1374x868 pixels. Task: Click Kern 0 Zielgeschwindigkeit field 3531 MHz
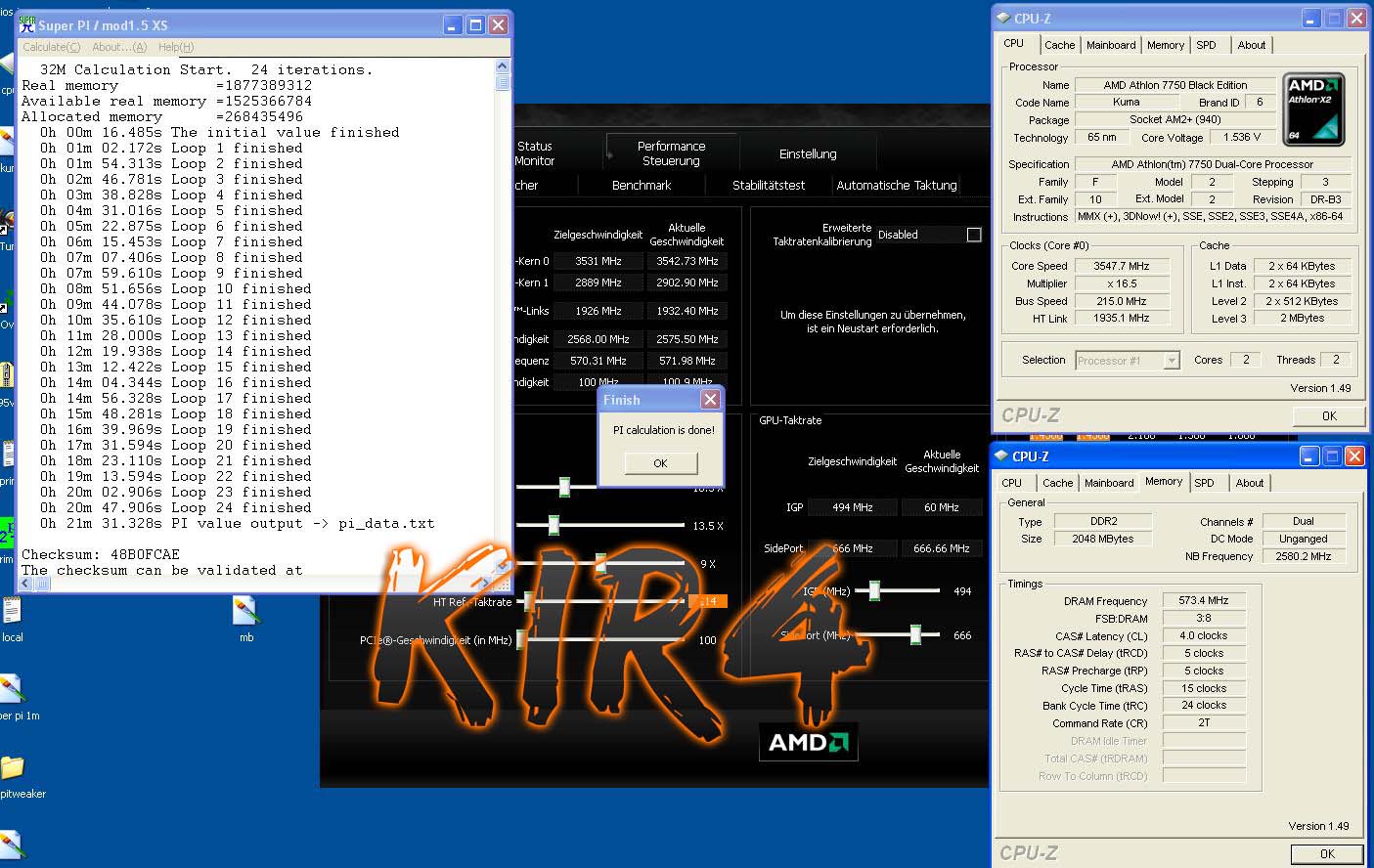pyautogui.click(x=598, y=261)
